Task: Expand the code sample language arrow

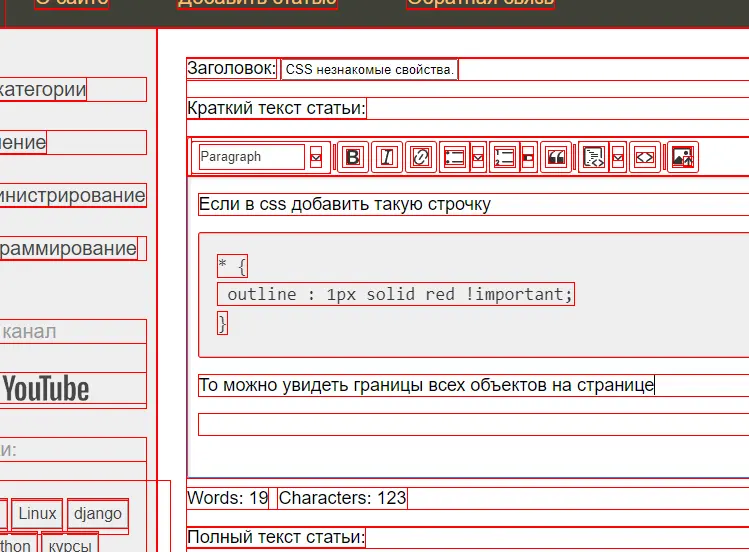Action: tap(618, 157)
